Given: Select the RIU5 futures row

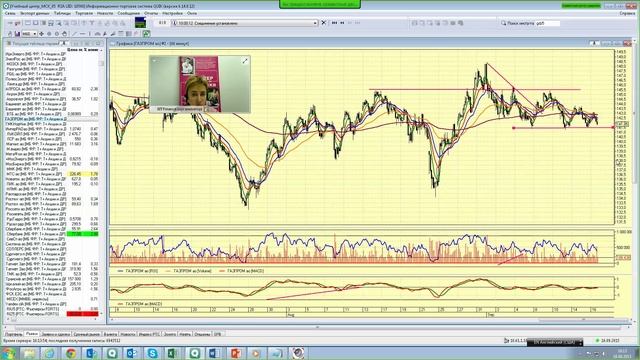Looking at the screenshot, I should tap(51, 309).
